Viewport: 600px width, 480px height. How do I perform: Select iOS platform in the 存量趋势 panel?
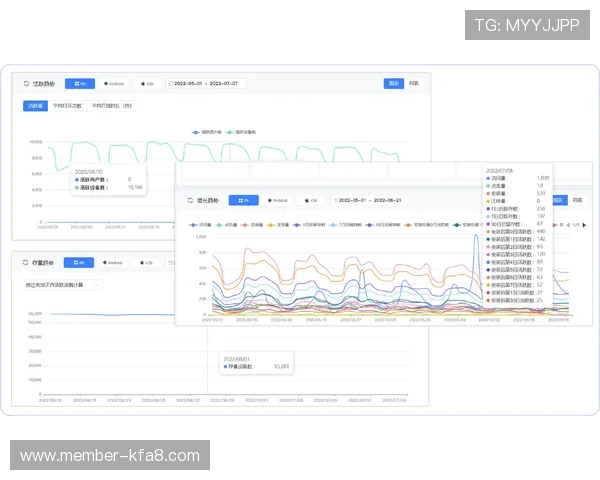click(x=146, y=263)
